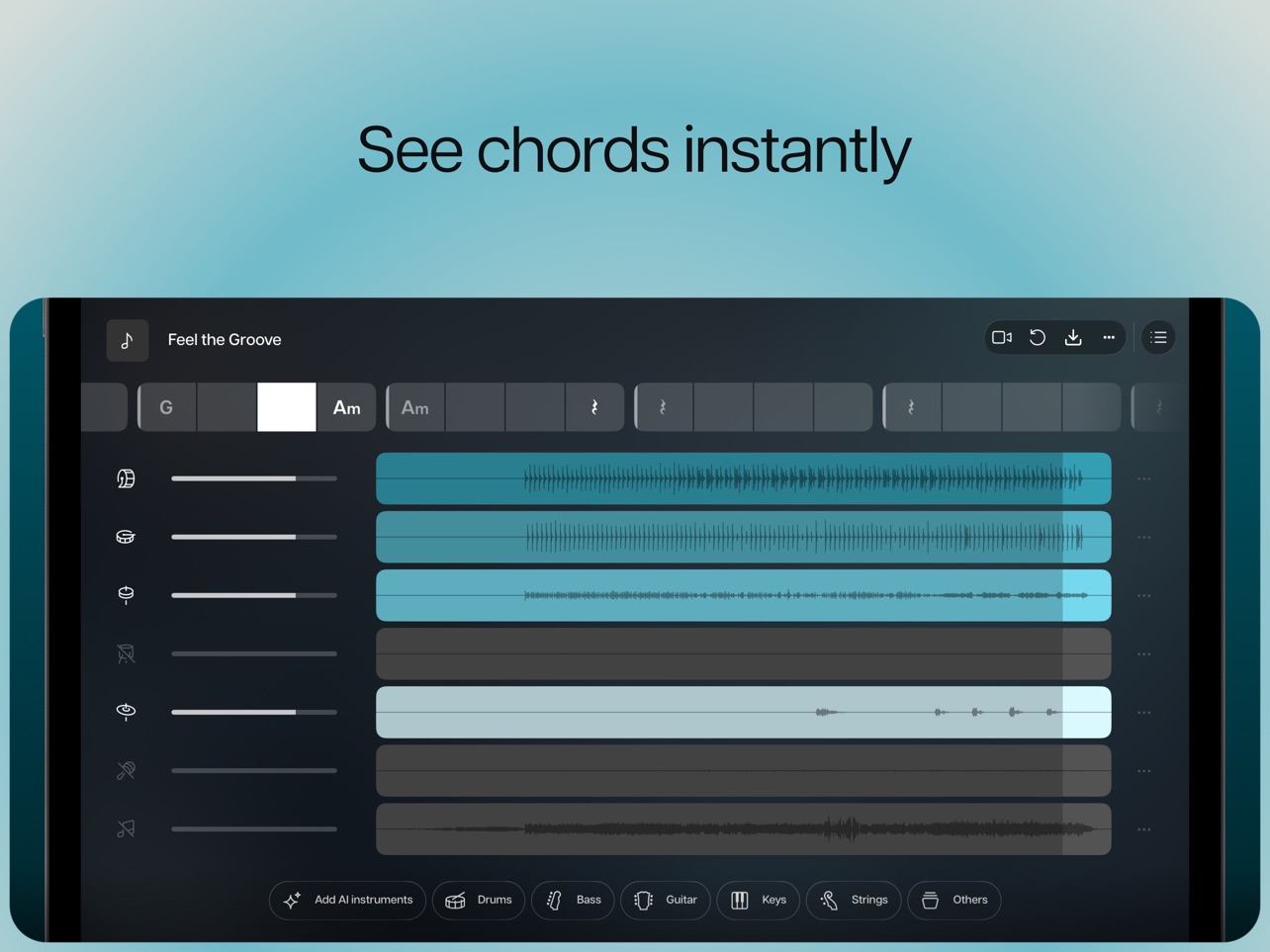Select the Guitar instrument button
1270x952 pixels.
click(666, 901)
